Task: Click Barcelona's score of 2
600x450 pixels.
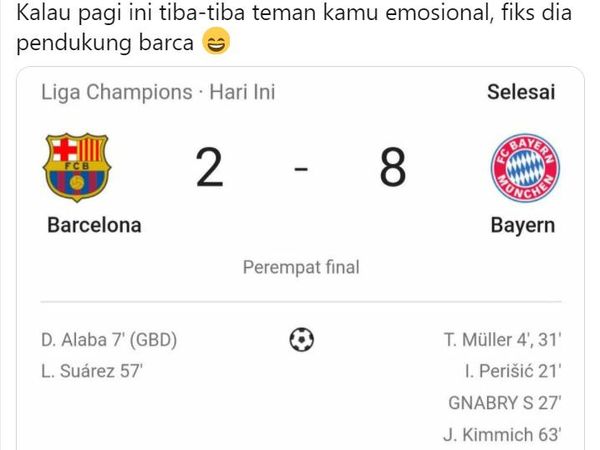Action: coord(209,168)
